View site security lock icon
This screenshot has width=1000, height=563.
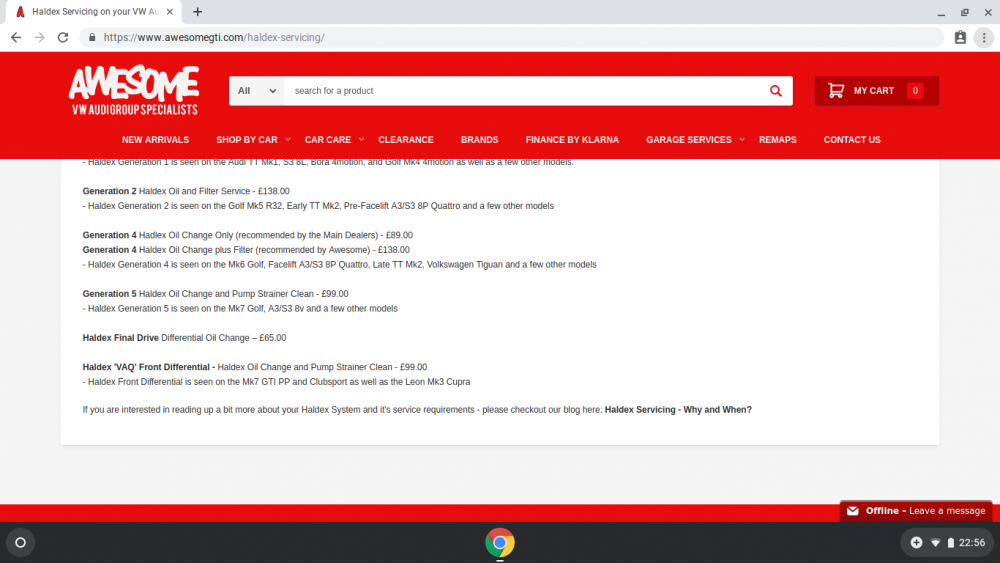92,38
